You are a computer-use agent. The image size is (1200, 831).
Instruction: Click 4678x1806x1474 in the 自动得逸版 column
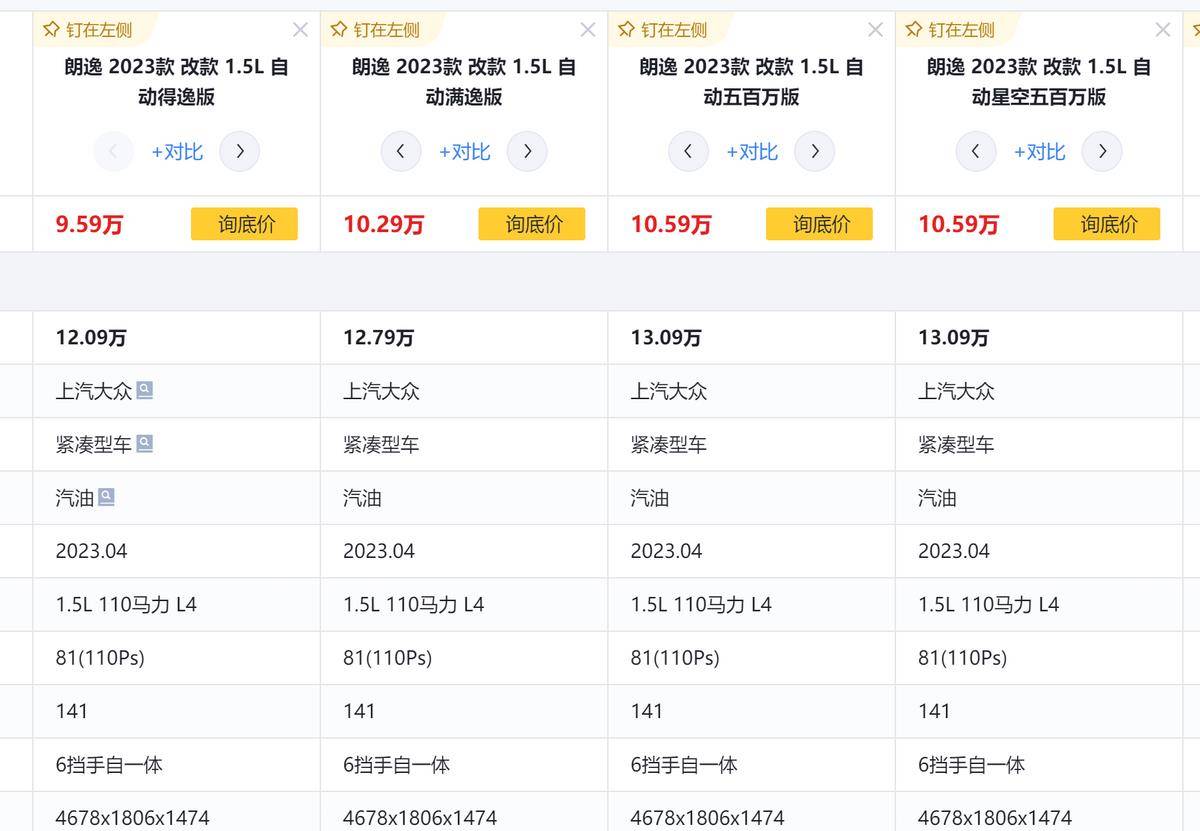(133, 818)
